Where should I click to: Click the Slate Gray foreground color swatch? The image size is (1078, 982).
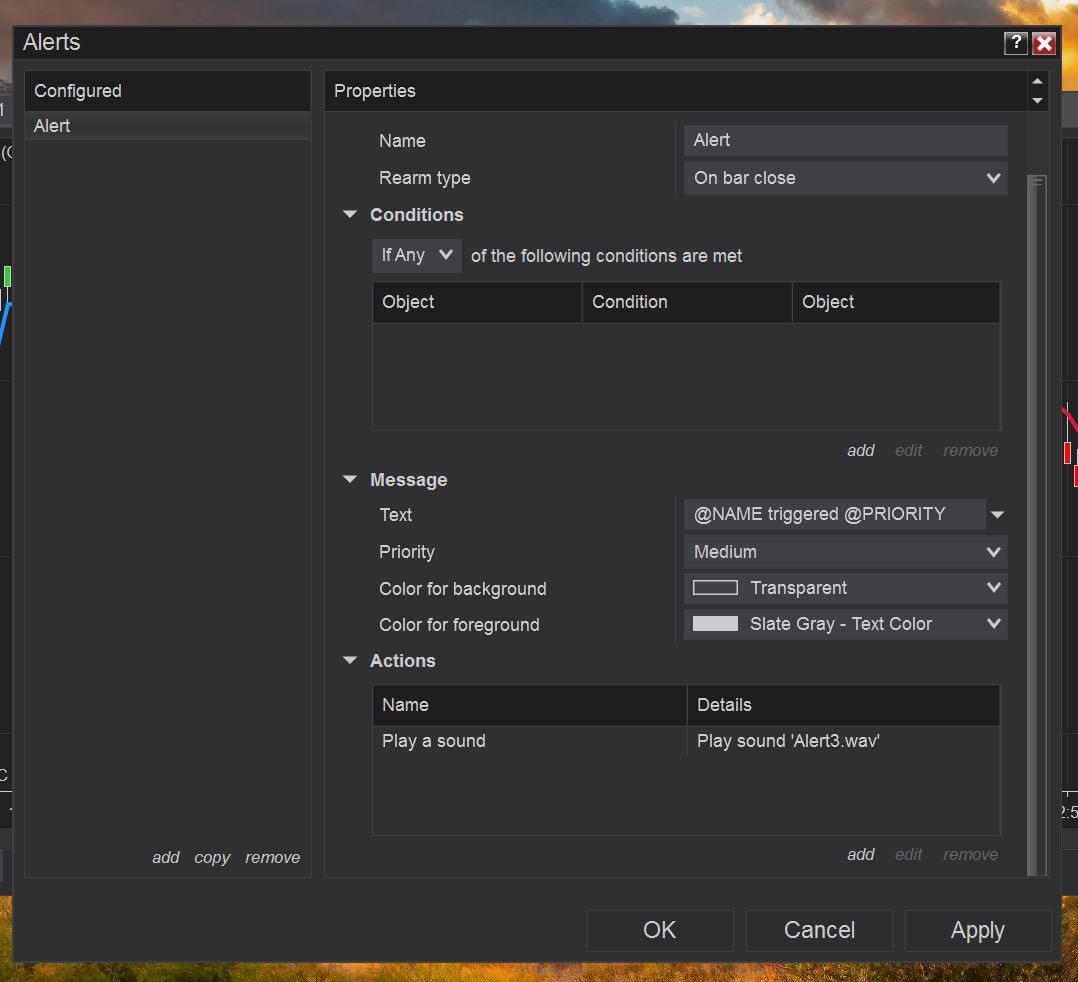(x=715, y=624)
